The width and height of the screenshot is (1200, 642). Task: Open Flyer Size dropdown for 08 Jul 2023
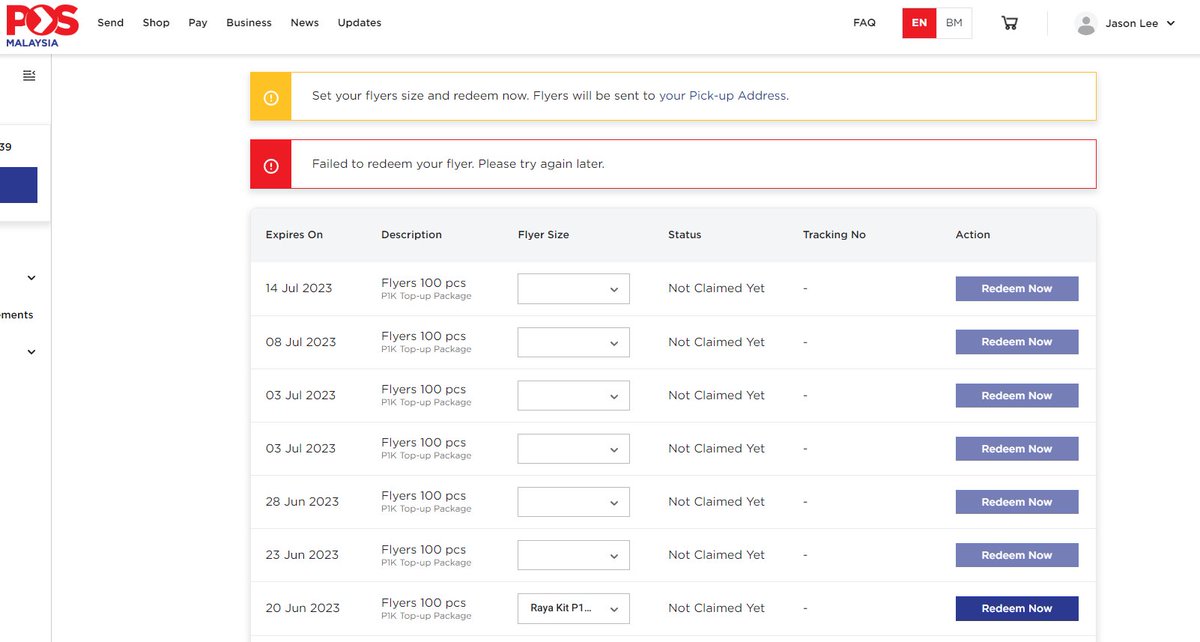[573, 342]
